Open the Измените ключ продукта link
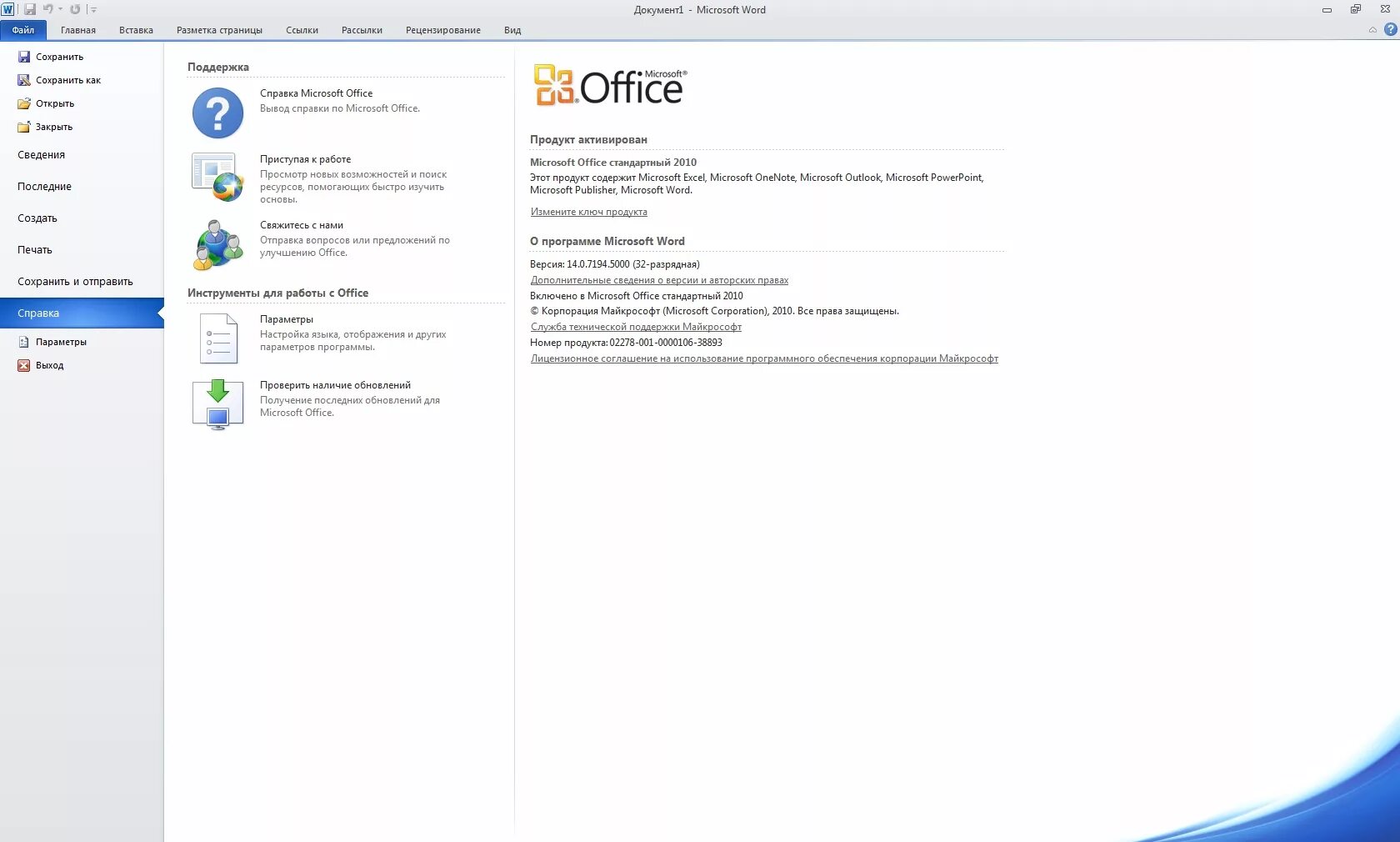1400x842 pixels. pos(589,212)
